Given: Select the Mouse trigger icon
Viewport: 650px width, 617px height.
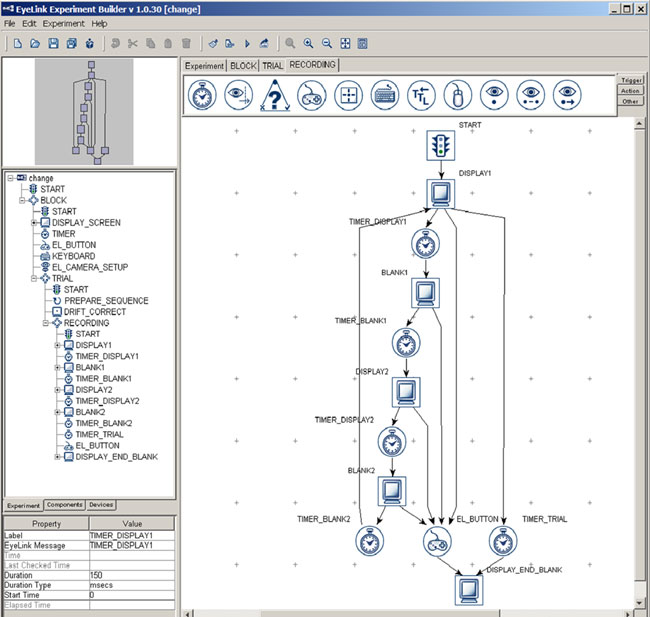Looking at the screenshot, I should pyautogui.click(x=458, y=95).
